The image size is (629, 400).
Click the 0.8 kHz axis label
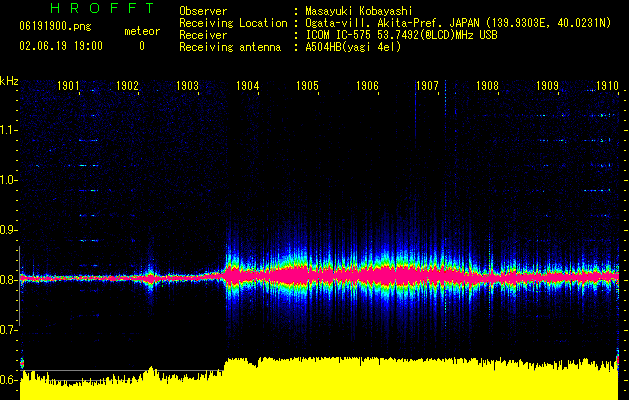9,280
